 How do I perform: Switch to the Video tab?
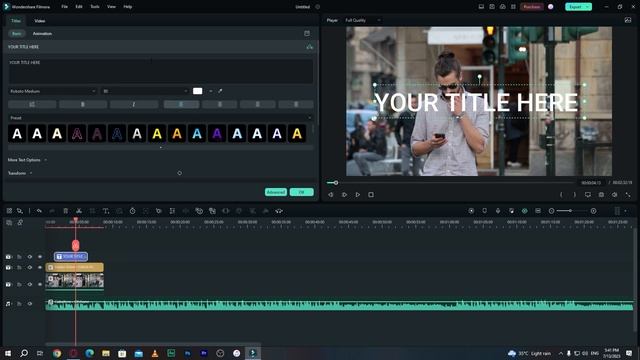pyautogui.click(x=40, y=20)
